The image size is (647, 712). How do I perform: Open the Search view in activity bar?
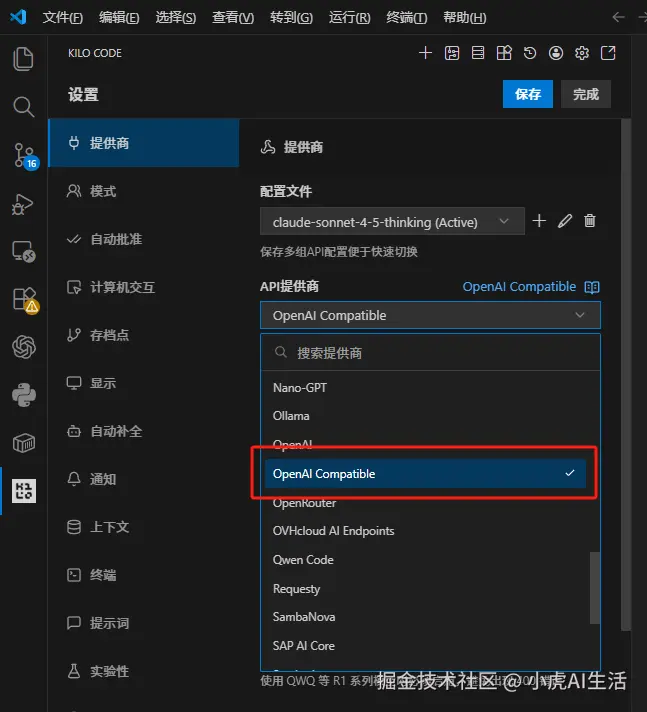23,107
